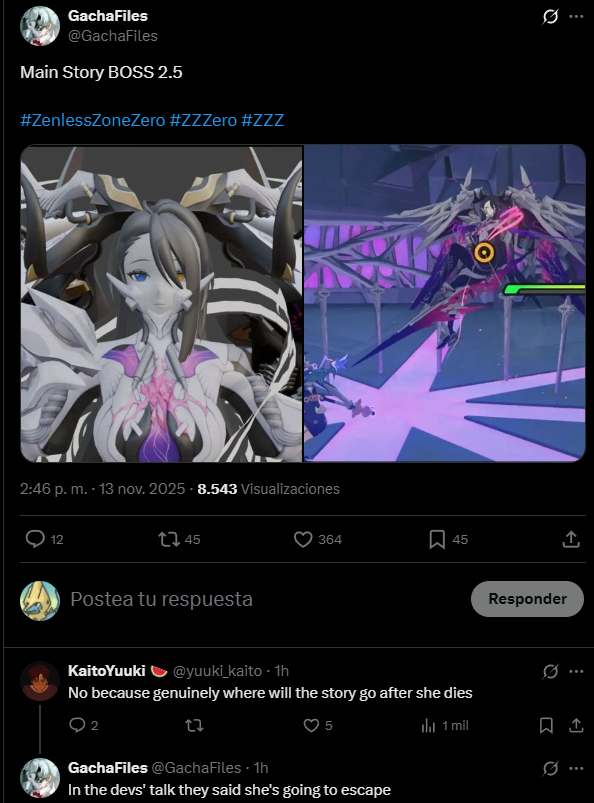Bookmark the main post with 45 bookmarks
Image resolution: width=594 pixels, height=803 pixels.
click(x=437, y=539)
